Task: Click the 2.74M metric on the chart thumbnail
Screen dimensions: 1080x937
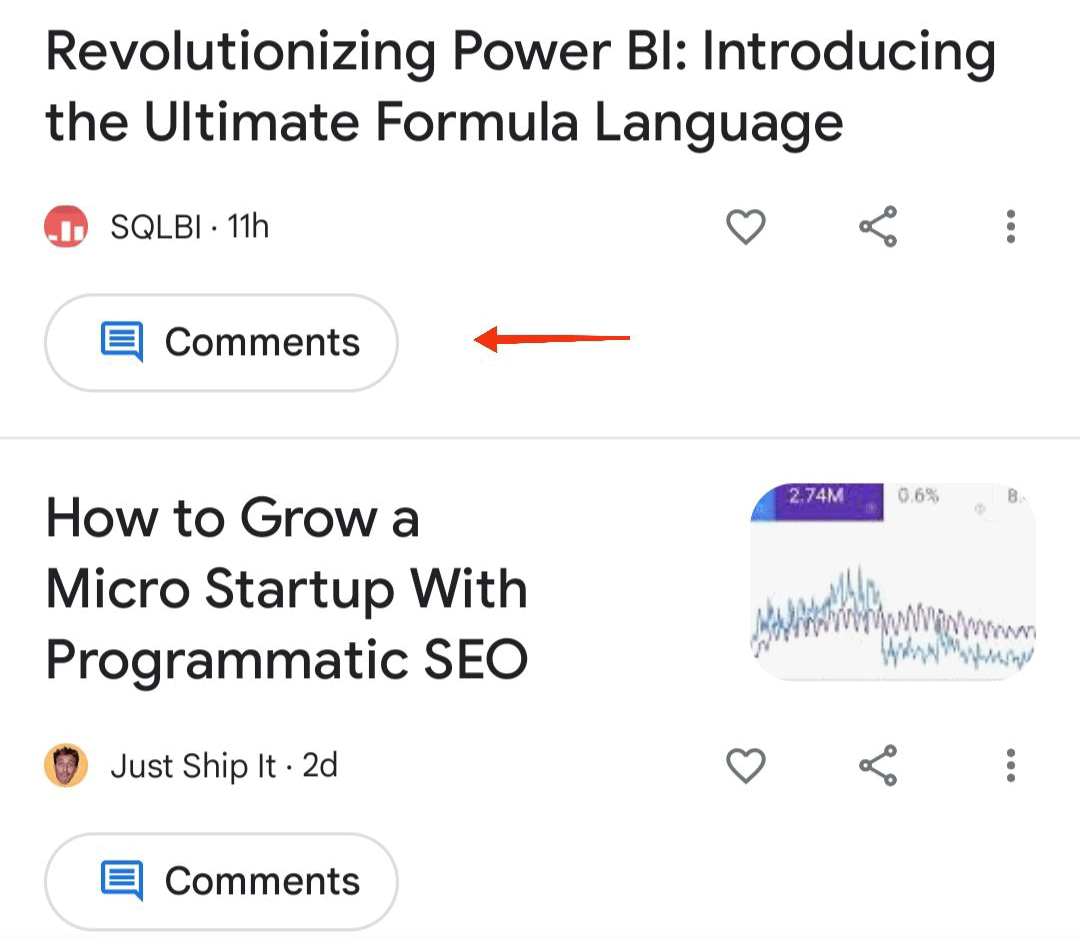Action: [816, 496]
